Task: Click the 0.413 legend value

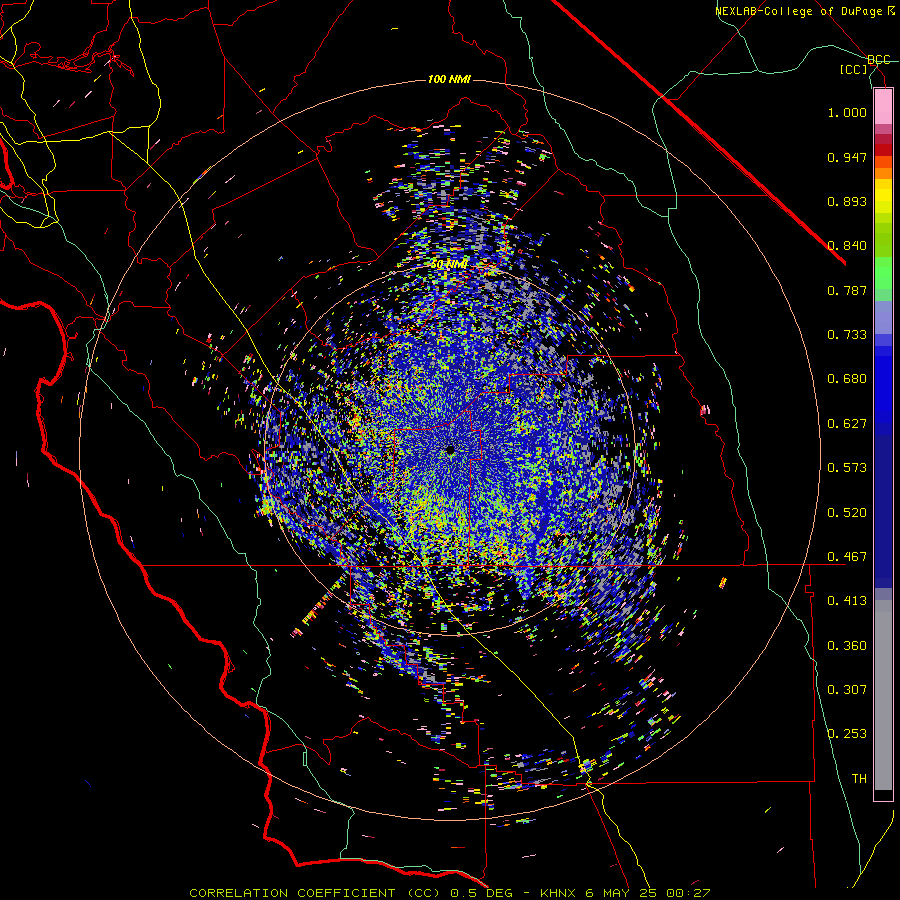Action: tap(847, 601)
